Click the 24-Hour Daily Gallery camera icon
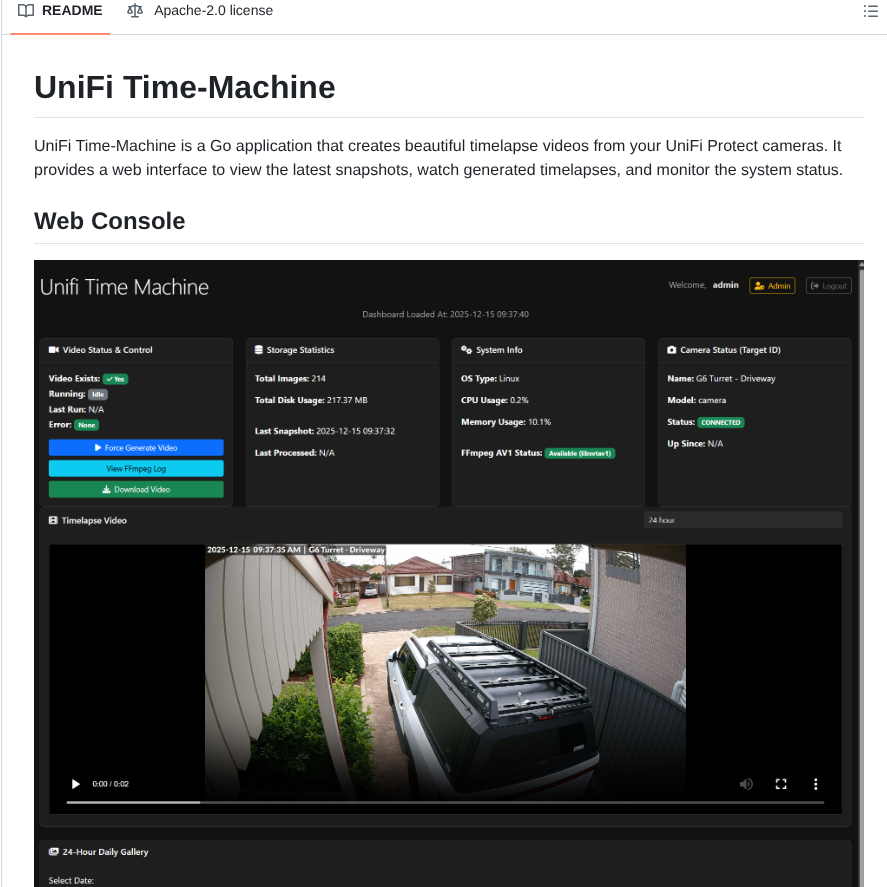Image resolution: width=887 pixels, height=887 pixels. coord(52,851)
